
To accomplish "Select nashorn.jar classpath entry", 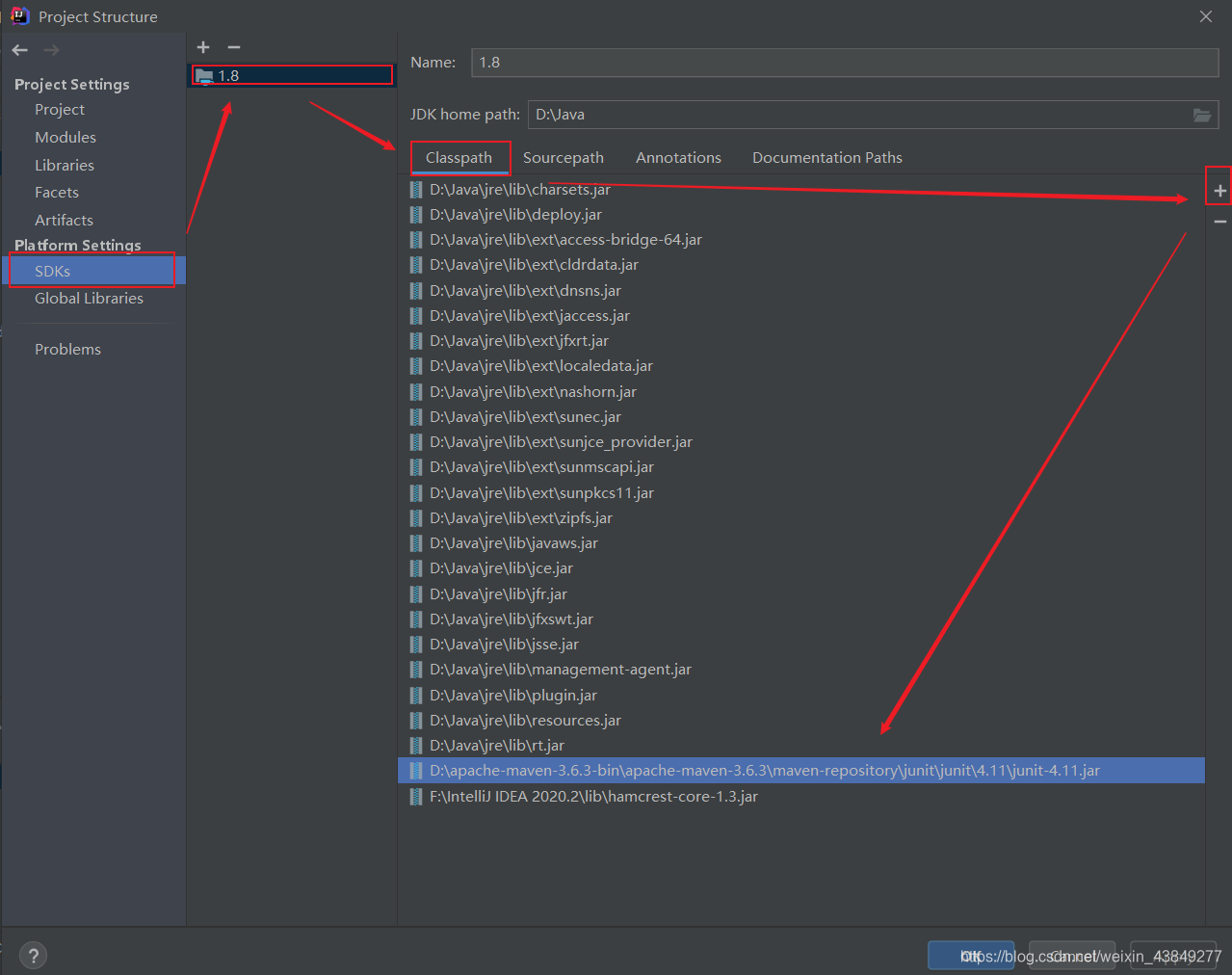I will tap(801, 392).
